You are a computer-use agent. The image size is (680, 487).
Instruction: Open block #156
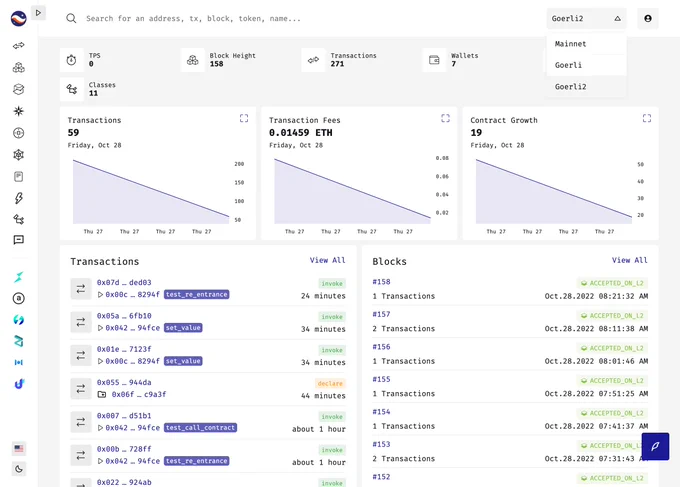click(x=382, y=347)
